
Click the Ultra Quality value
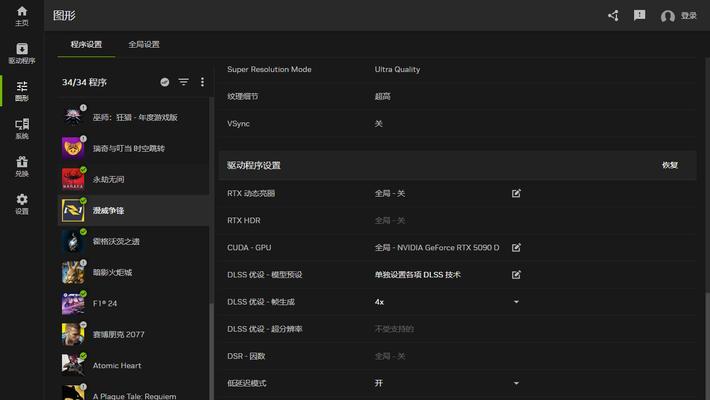click(x=397, y=69)
